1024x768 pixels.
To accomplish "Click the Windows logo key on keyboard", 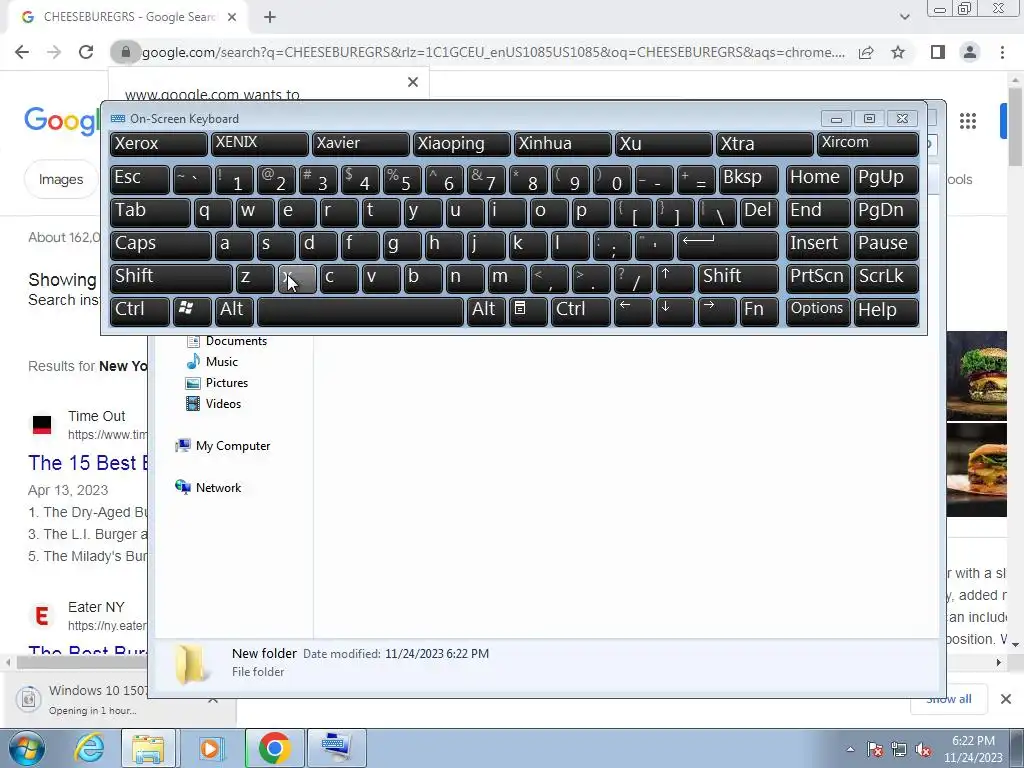I will click(192, 311).
